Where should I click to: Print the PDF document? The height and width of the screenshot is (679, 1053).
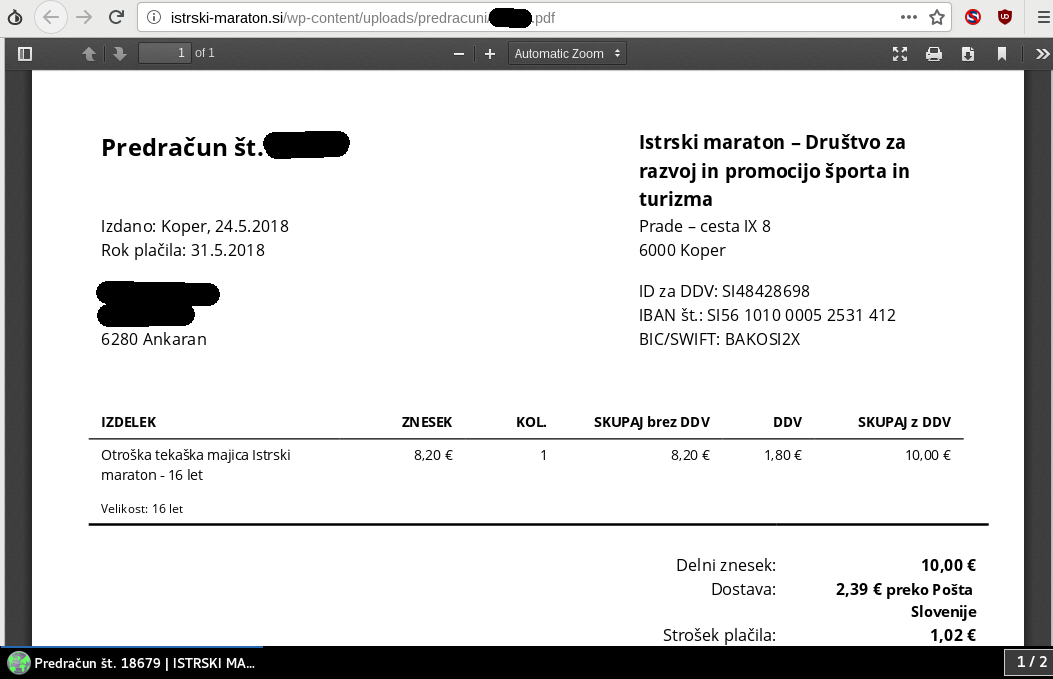tap(933, 54)
